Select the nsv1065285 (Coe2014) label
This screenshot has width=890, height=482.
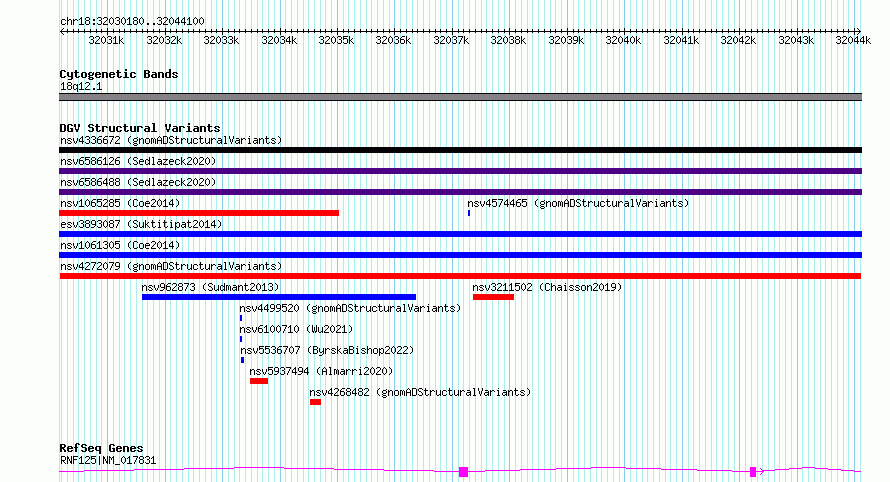coord(120,203)
